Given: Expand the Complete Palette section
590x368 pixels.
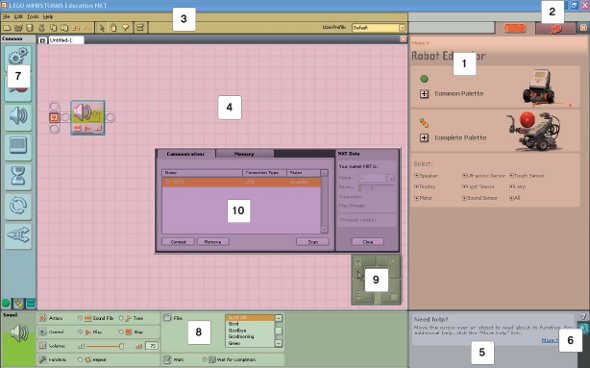Looking at the screenshot, I should click(424, 138).
